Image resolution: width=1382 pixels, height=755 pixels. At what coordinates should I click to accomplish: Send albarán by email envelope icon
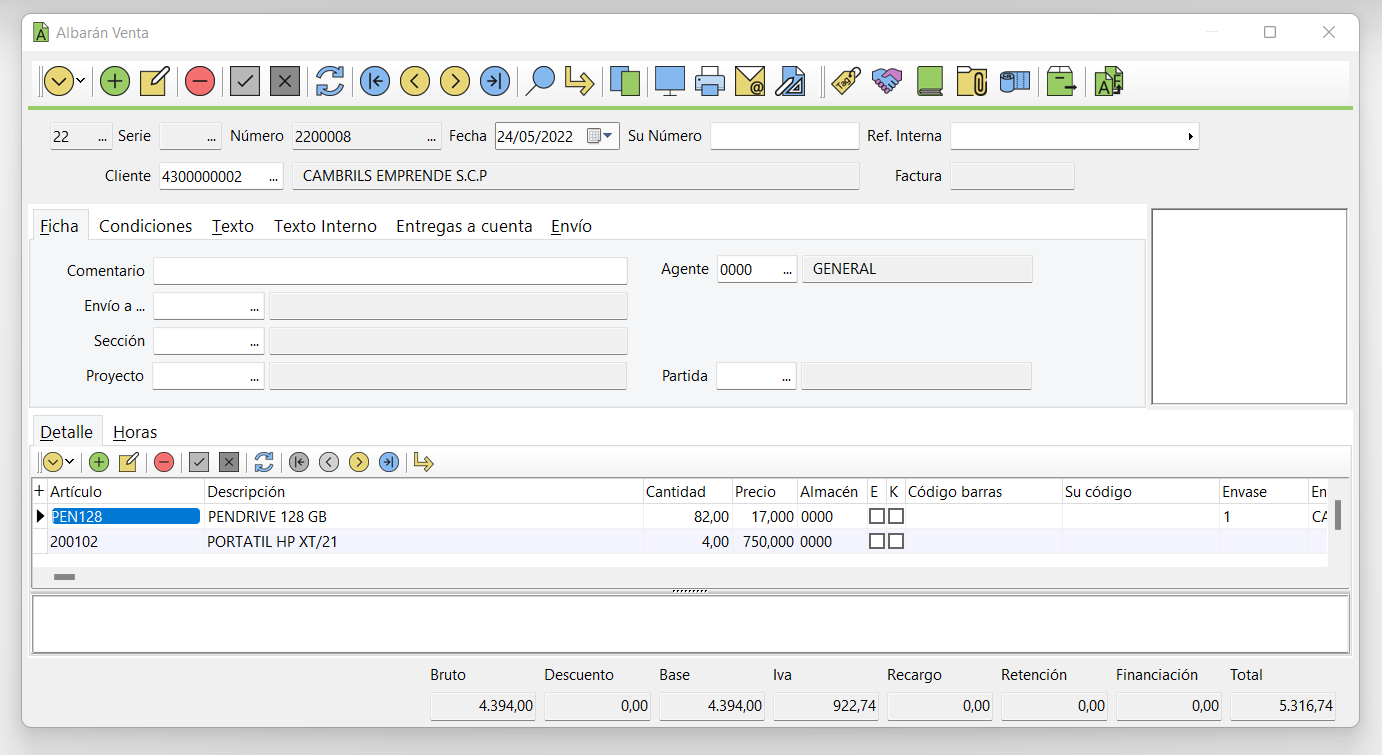tap(749, 81)
